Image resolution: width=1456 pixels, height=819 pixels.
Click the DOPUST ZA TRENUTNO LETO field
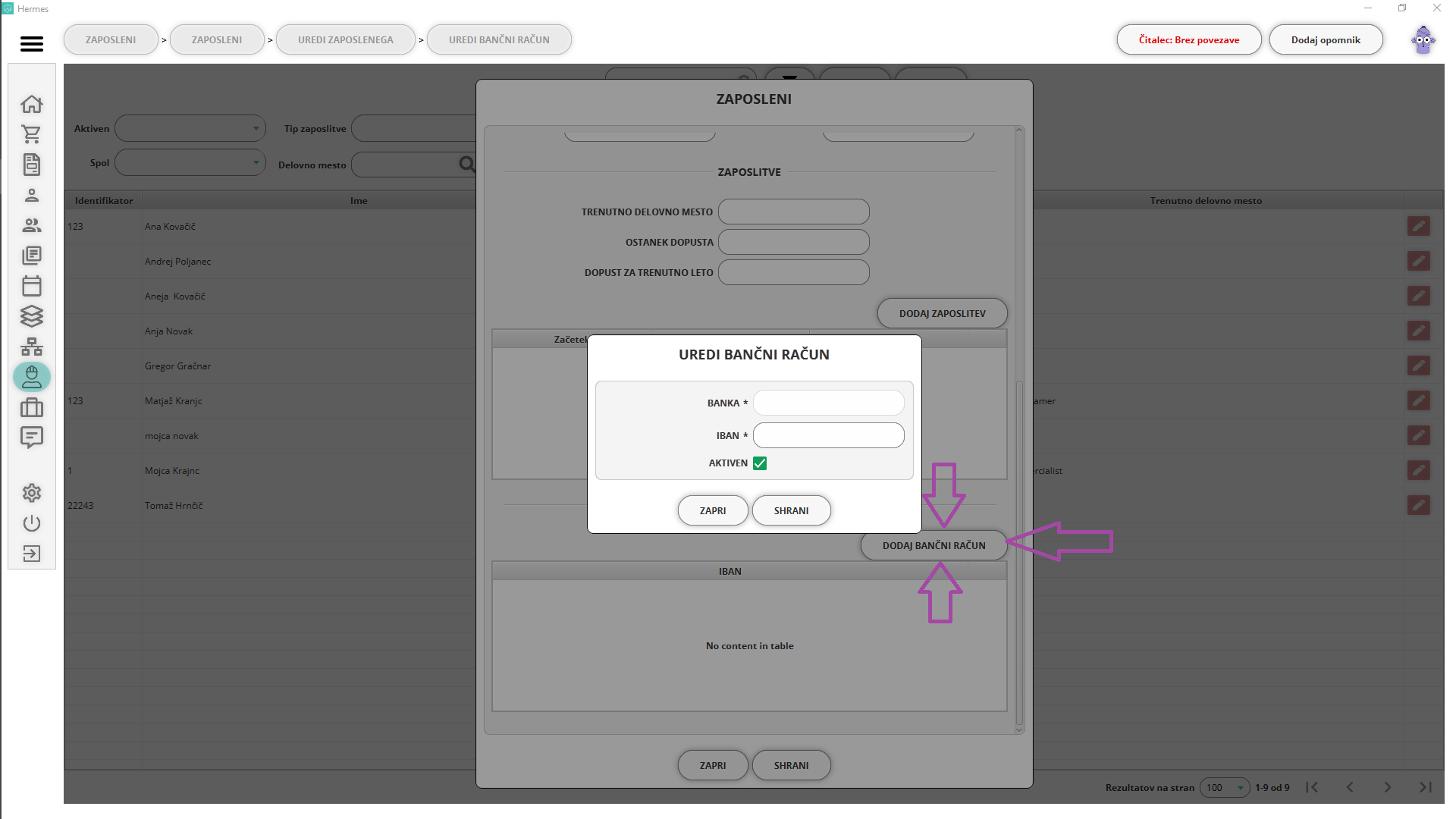(x=793, y=272)
